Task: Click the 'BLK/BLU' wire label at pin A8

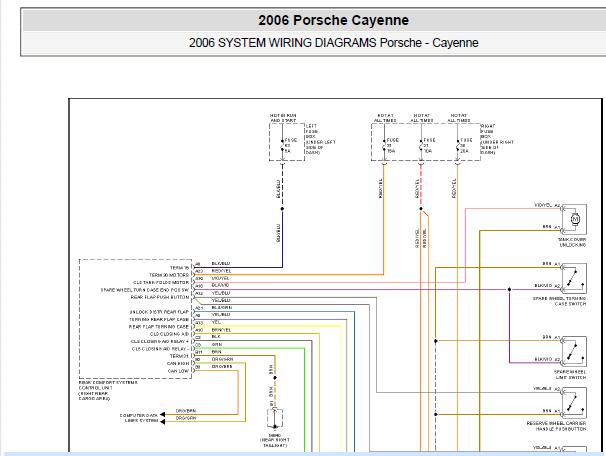Action: point(221,264)
